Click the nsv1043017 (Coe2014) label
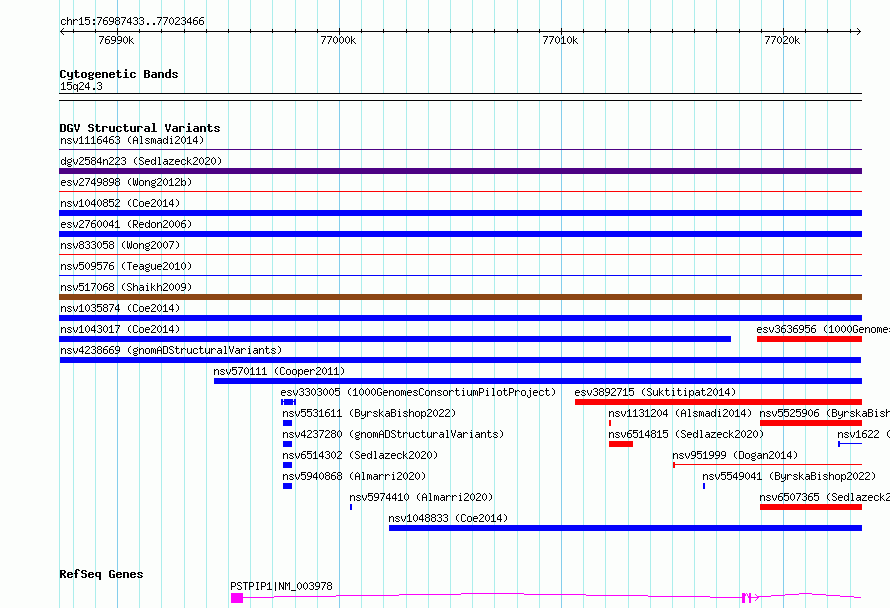Viewport: 890px width, 608px height. click(120, 329)
